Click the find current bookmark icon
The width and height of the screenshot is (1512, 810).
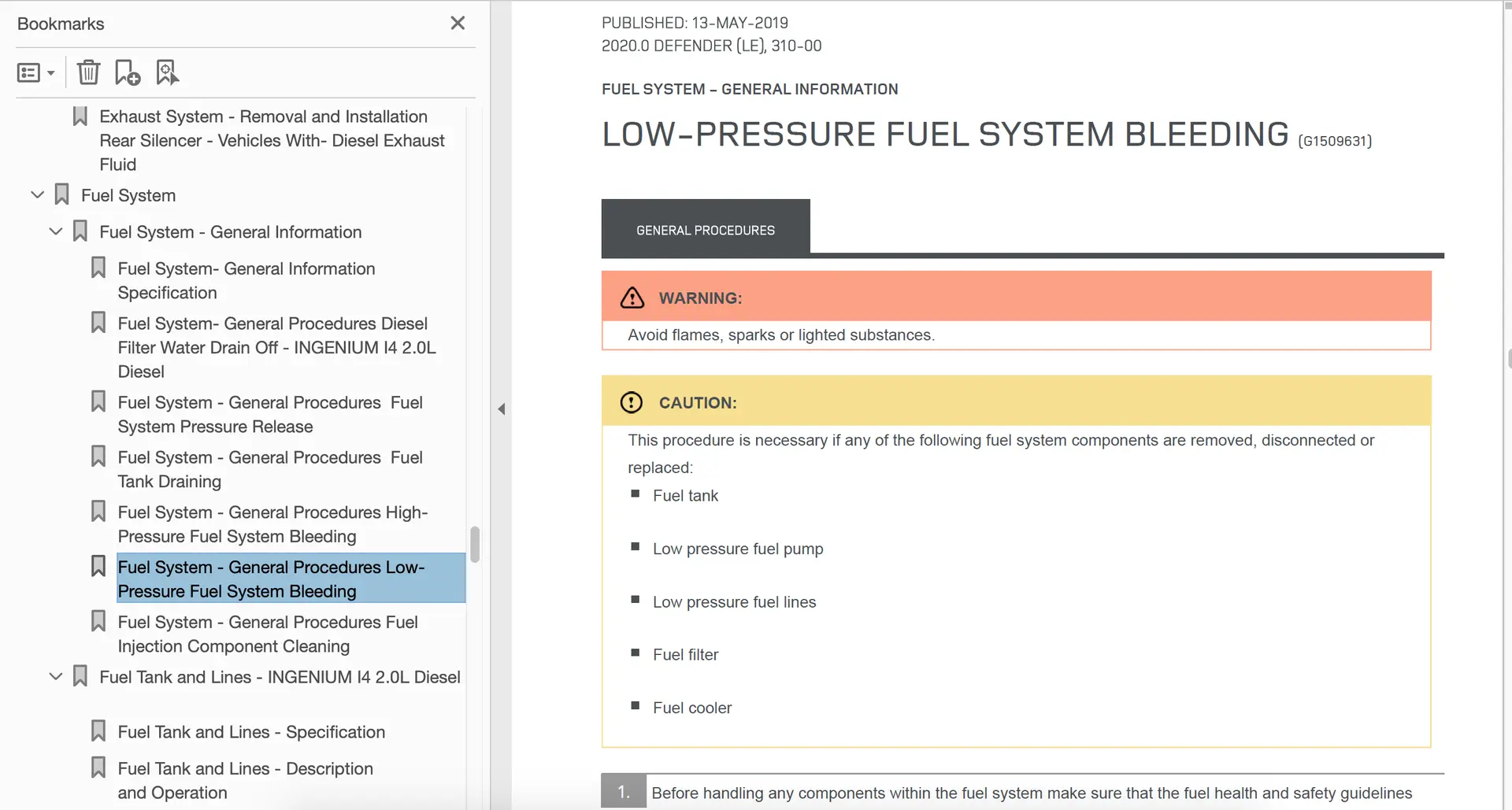(x=167, y=72)
